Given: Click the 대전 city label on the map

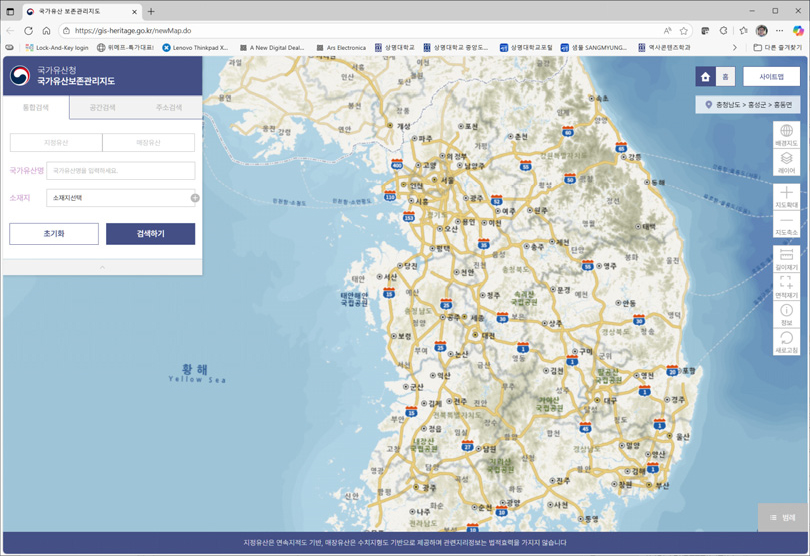Looking at the screenshot, I should (x=488, y=335).
